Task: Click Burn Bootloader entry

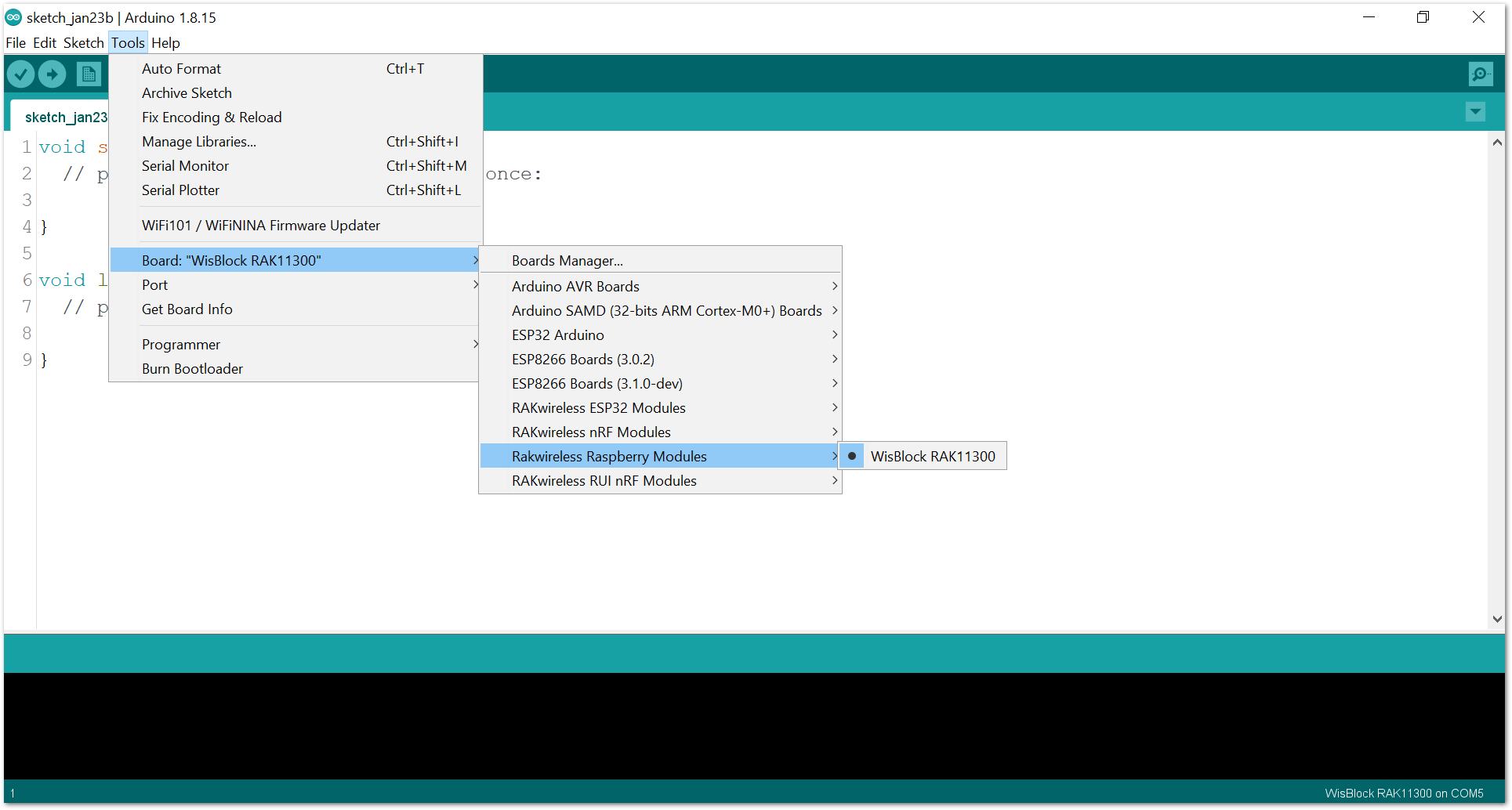Action: pyautogui.click(x=192, y=369)
